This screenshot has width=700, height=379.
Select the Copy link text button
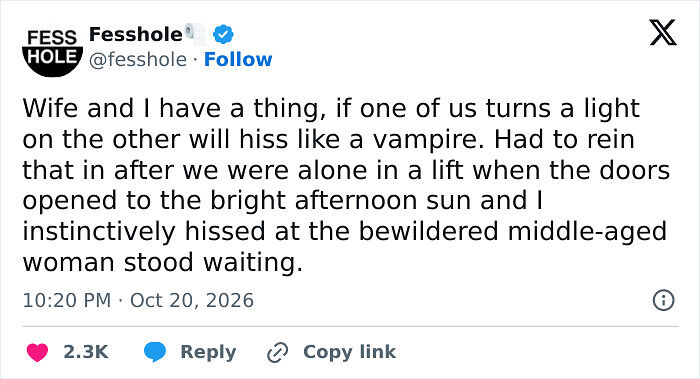tap(349, 352)
